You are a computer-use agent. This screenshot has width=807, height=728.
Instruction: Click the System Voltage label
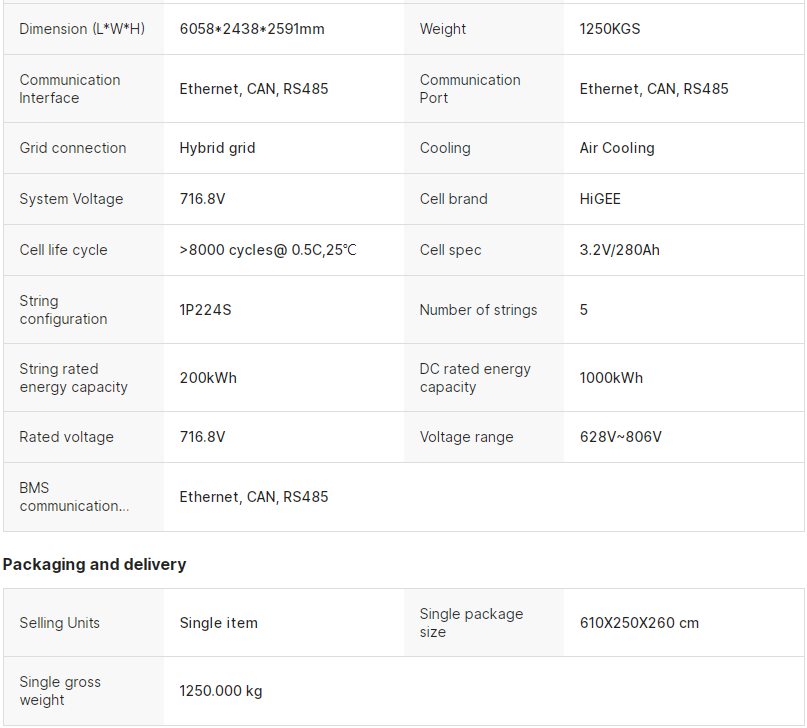pos(71,199)
